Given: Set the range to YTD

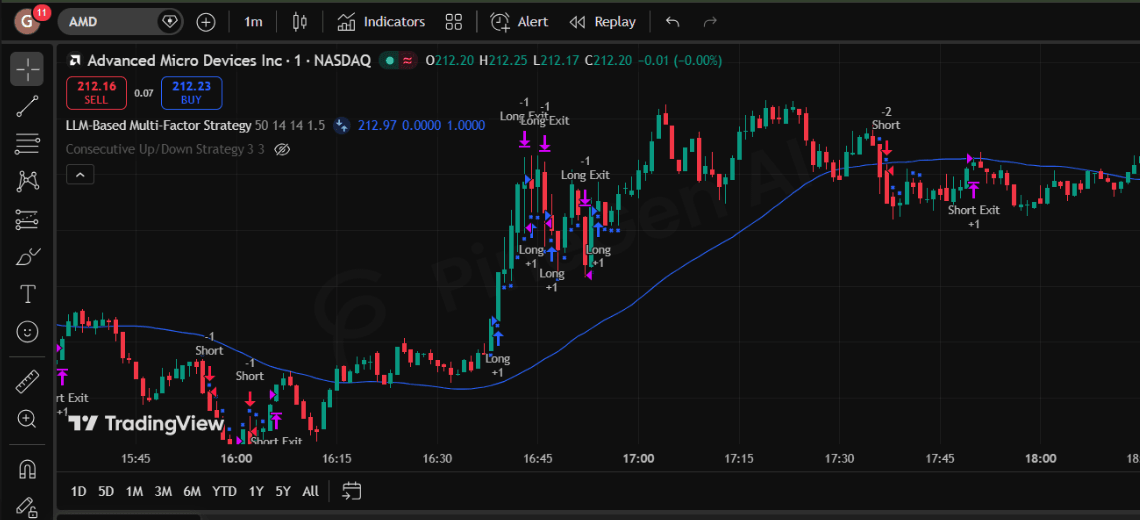Looking at the screenshot, I should [224, 491].
